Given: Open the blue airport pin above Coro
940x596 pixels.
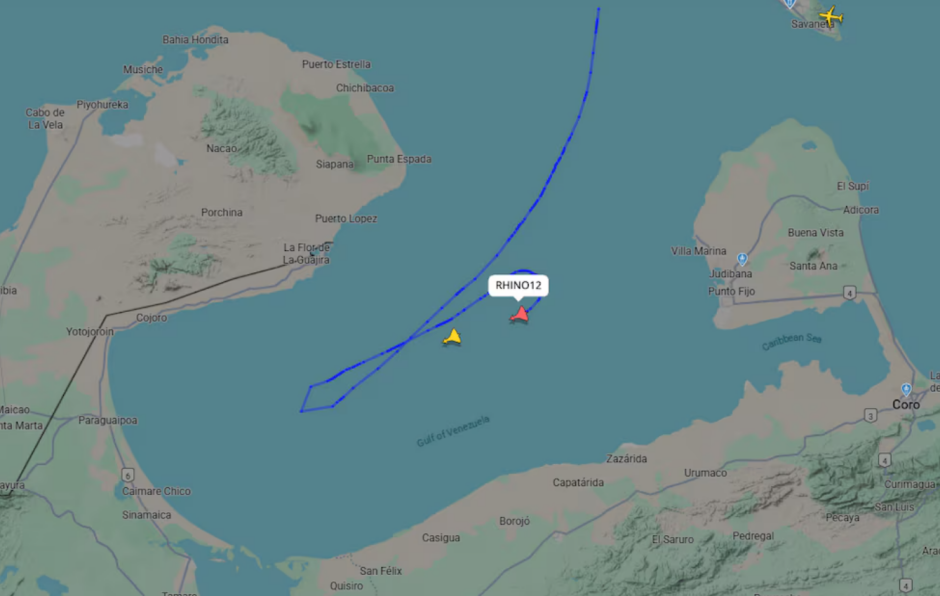Looking at the screenshot, I should (x=906, y=390).
